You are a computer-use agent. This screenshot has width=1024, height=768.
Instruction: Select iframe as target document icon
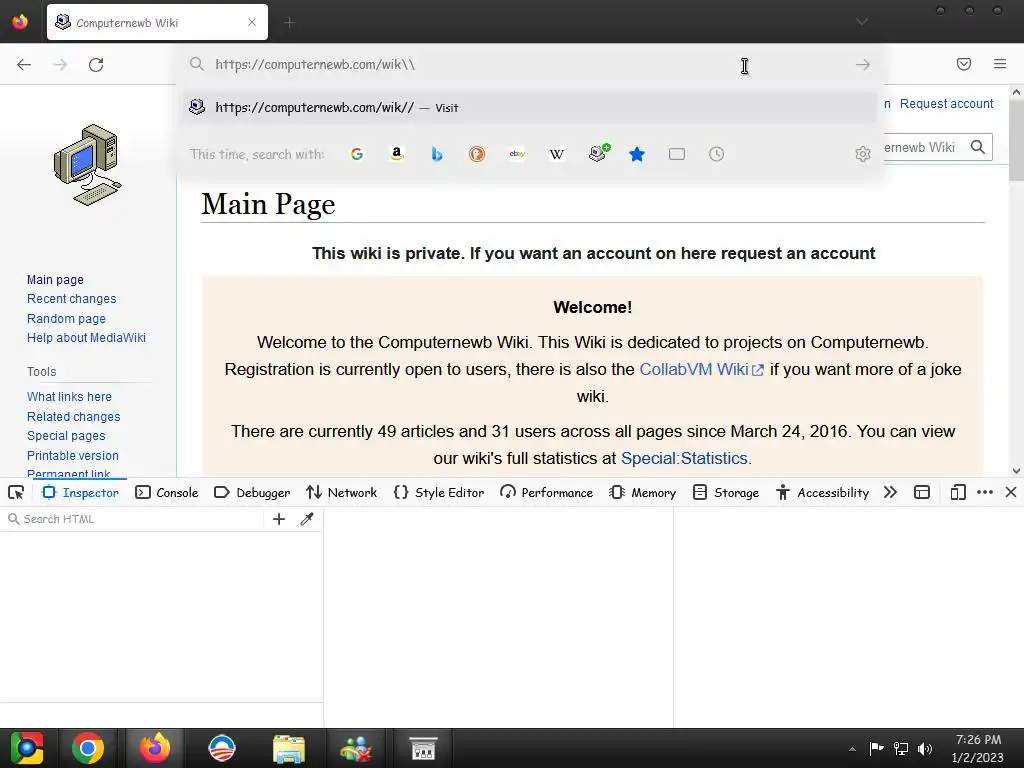(921, 492)
